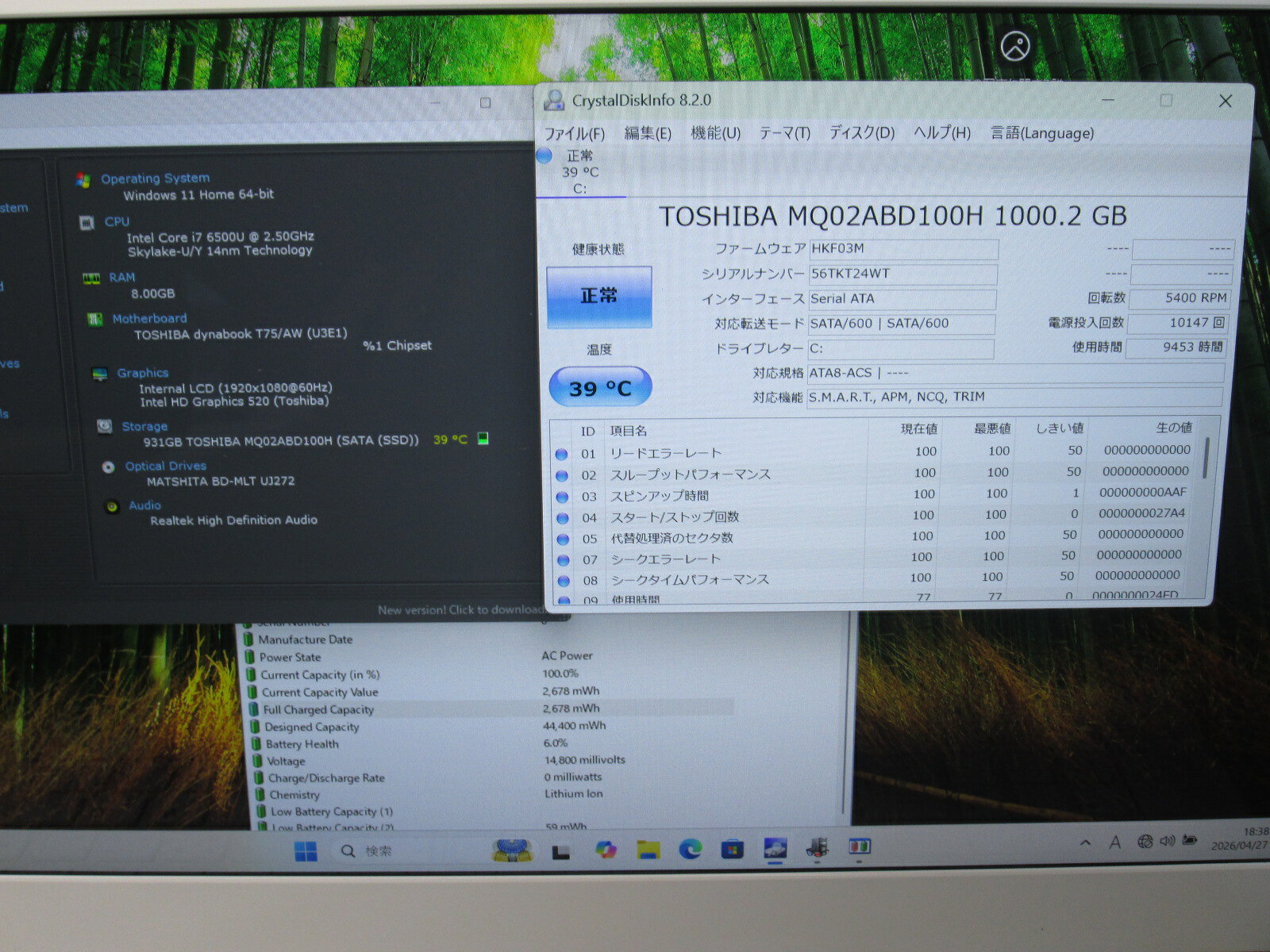Click the blue 正常 health status button
1270x952 pixels.
pyautogui.click(x=599, y=297)
